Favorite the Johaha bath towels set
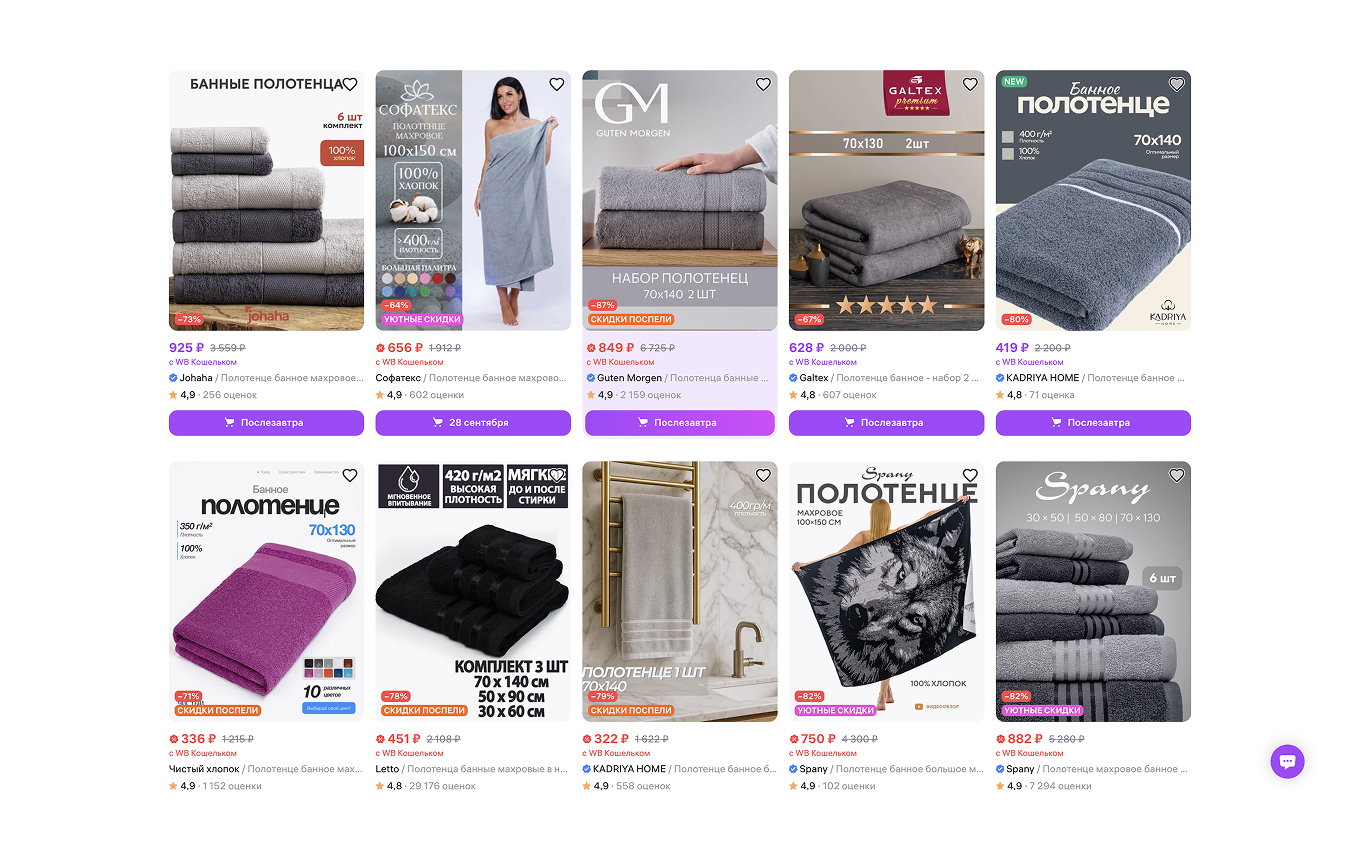1360x856 pixels. tap(350, 84)
